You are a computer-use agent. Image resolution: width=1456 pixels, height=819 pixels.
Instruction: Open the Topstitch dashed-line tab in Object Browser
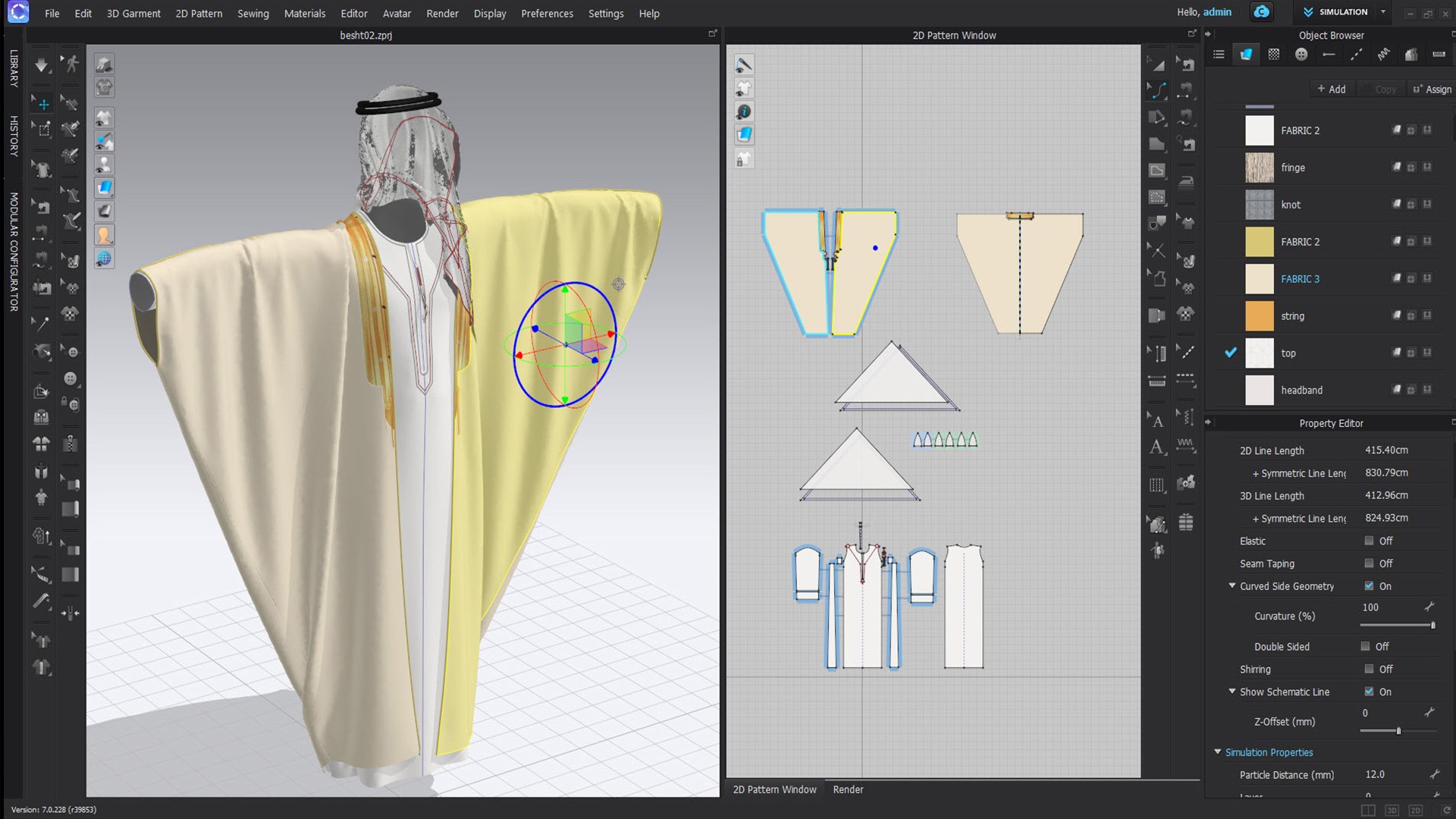(1356, 55)
